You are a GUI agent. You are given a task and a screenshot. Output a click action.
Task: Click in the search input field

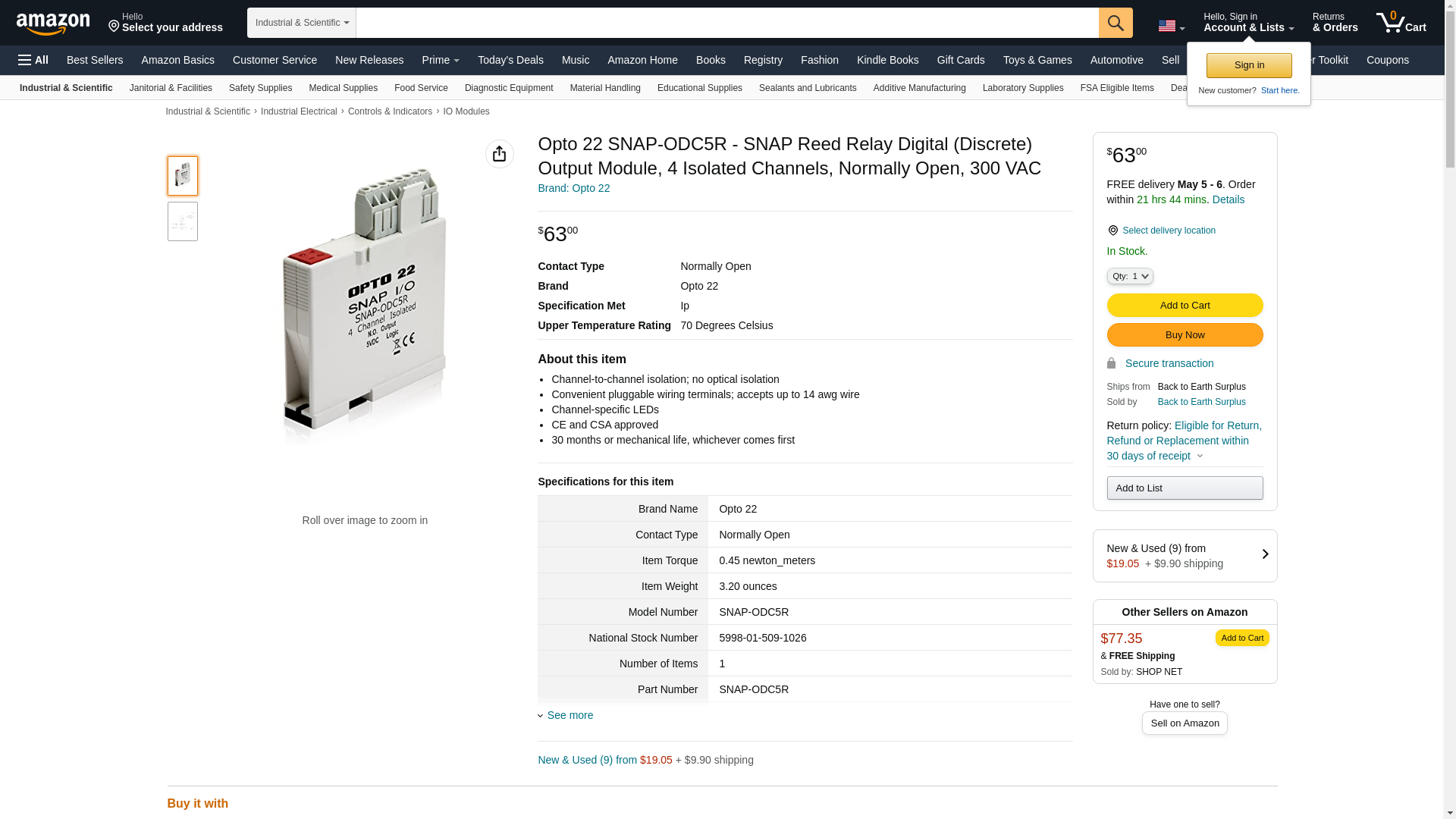726,23
